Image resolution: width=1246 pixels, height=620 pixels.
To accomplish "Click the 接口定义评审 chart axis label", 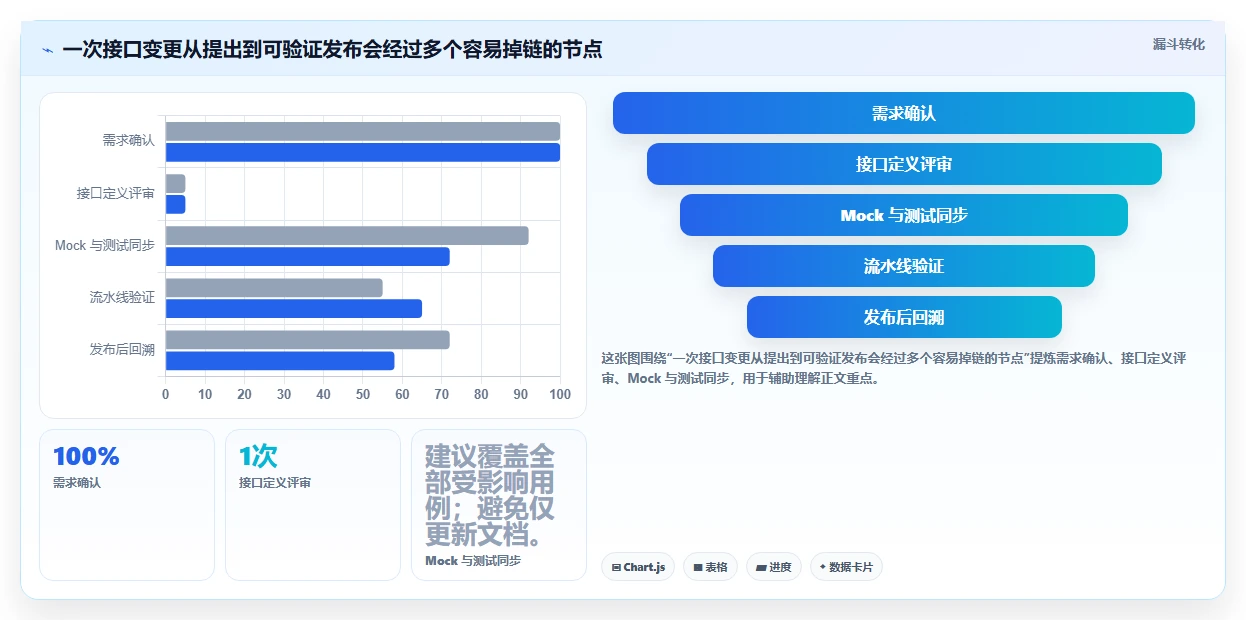I will coord(116,193).
